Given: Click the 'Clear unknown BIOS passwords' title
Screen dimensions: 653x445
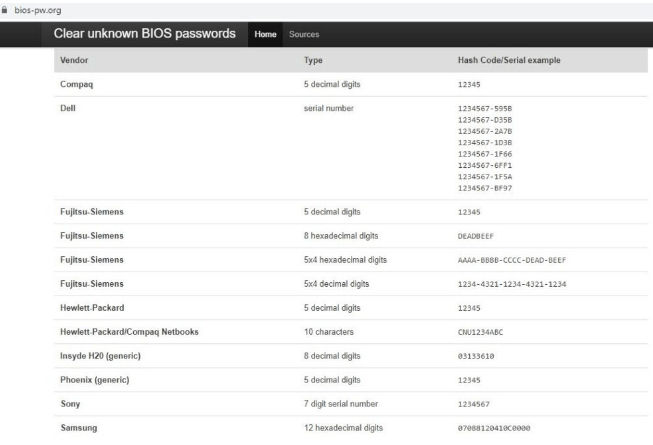Looking at the screenshot, I should (x=145, y=34).
